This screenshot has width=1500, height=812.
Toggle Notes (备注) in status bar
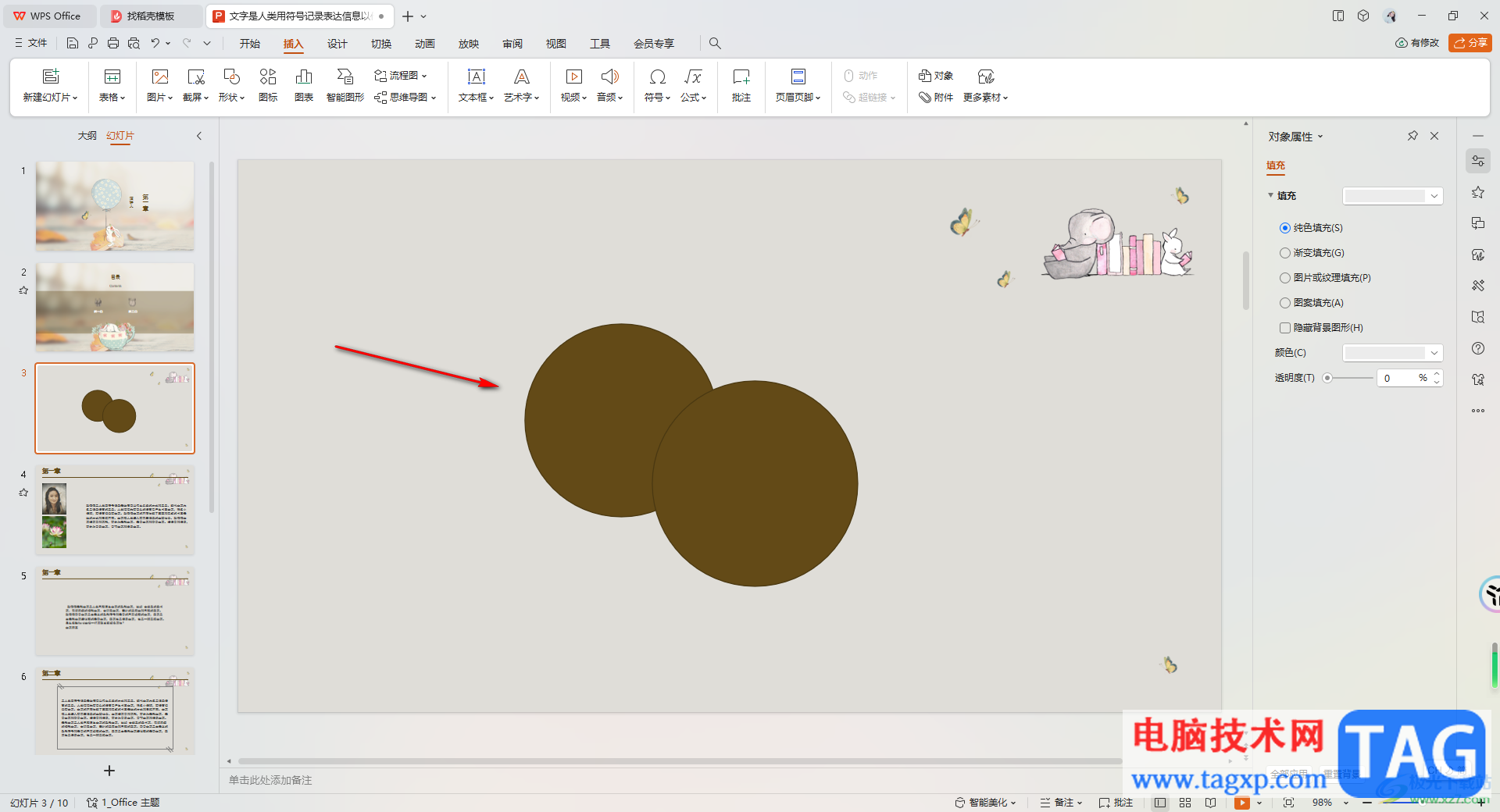pos(1061,803)
